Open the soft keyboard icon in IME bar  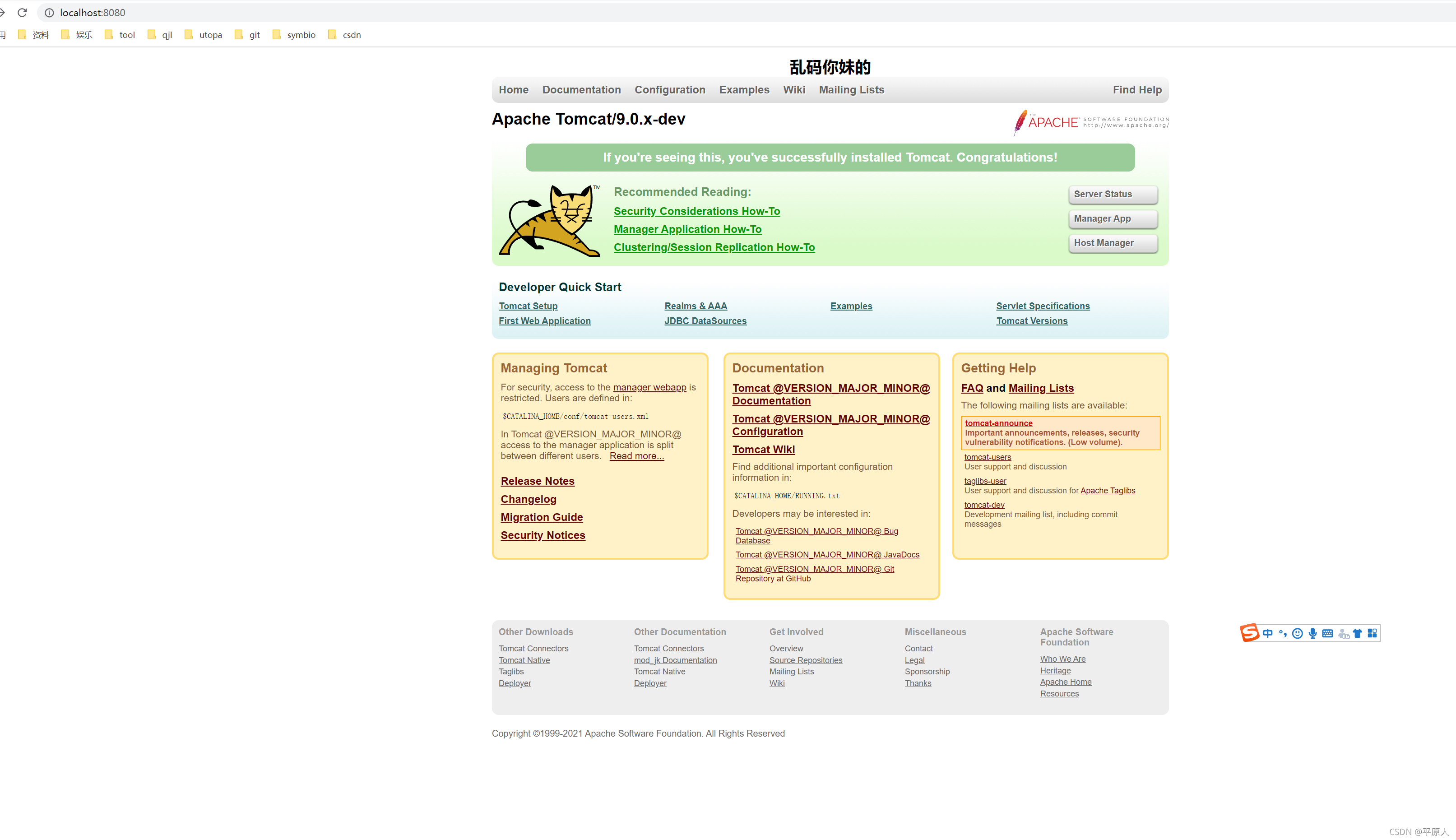point(1327,633)
